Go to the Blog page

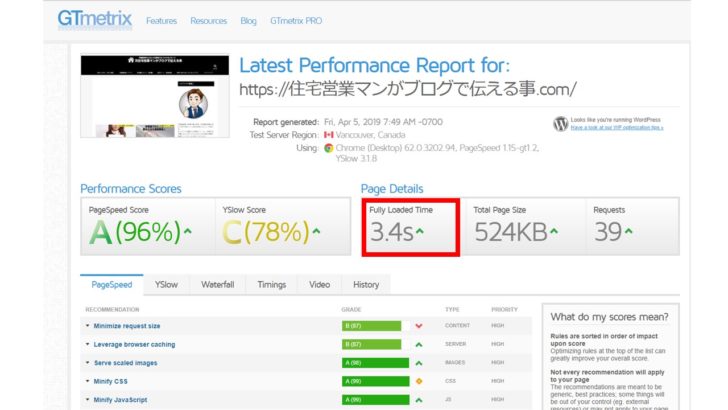(x=248, y=21)
